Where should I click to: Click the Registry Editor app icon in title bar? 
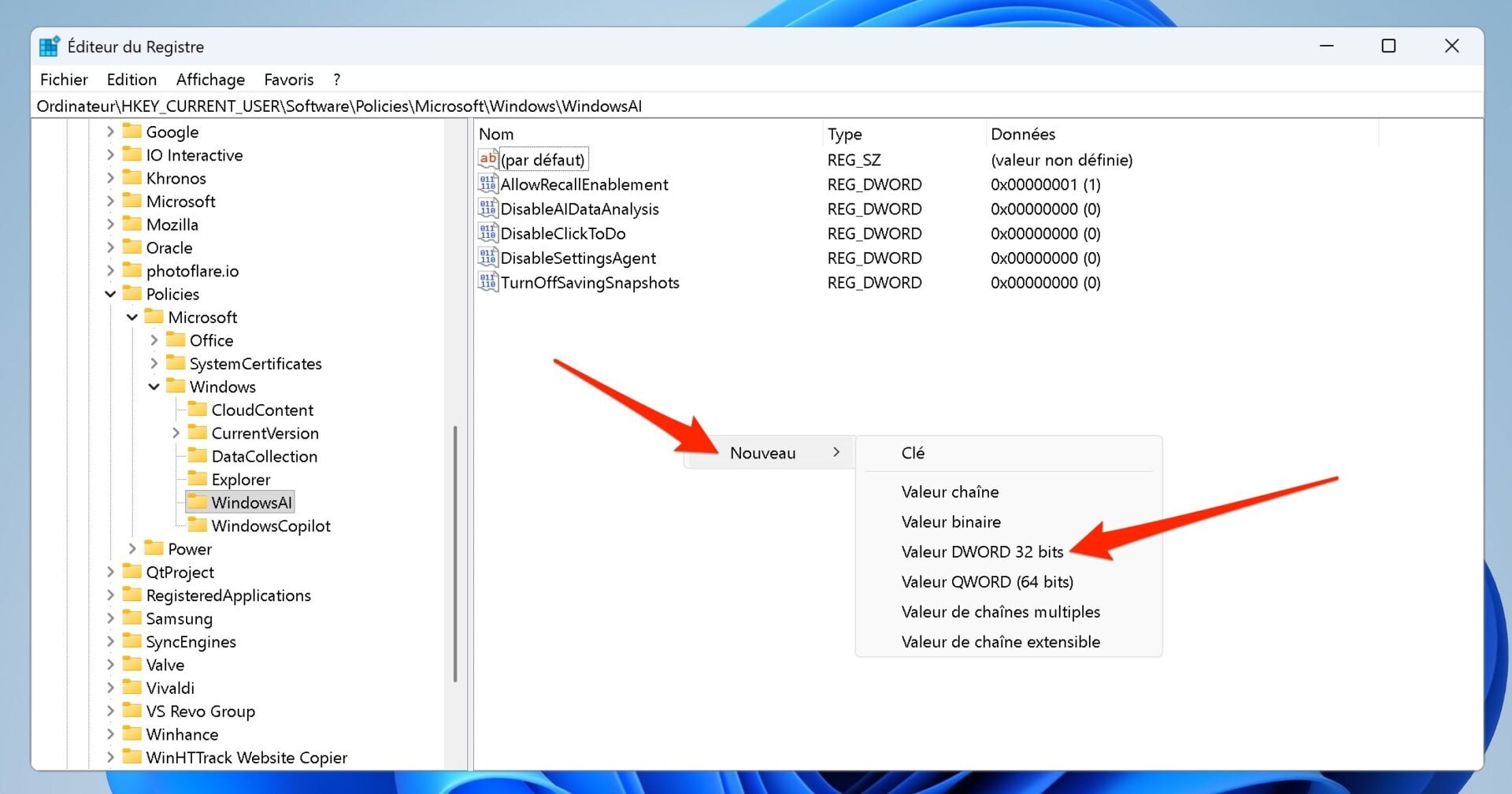(50, 46)
